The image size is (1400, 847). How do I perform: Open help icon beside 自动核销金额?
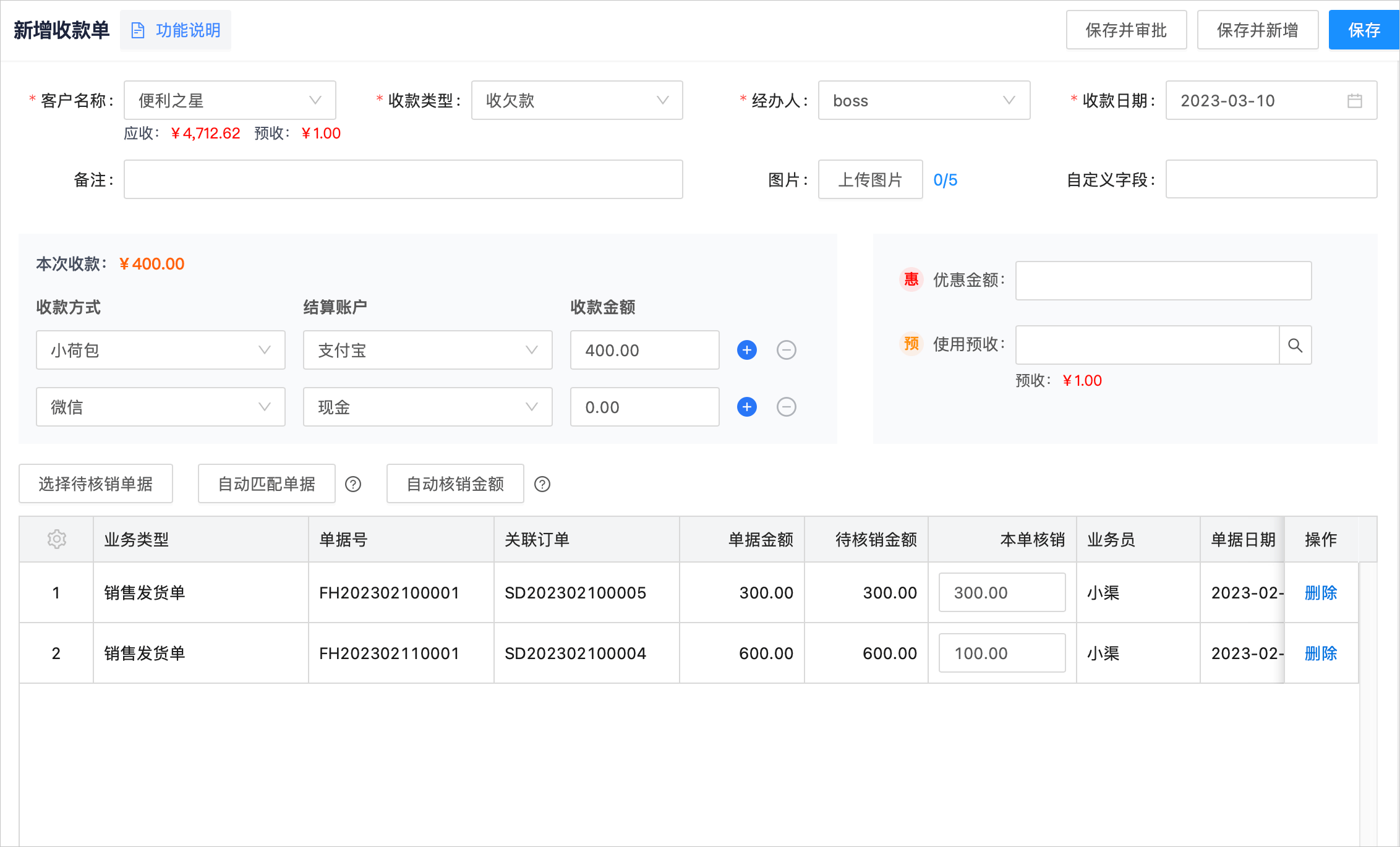coord(542,484)
